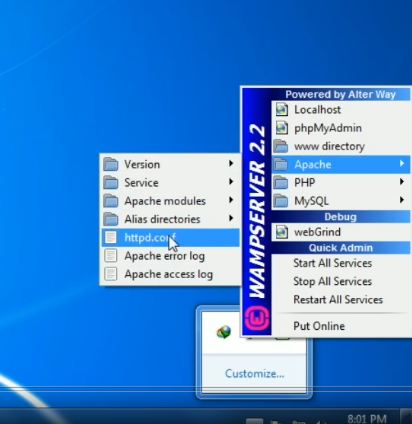Click Restart All Services
Image resolution: width=412 pixels, height=424 pixels.
(341, 299)
